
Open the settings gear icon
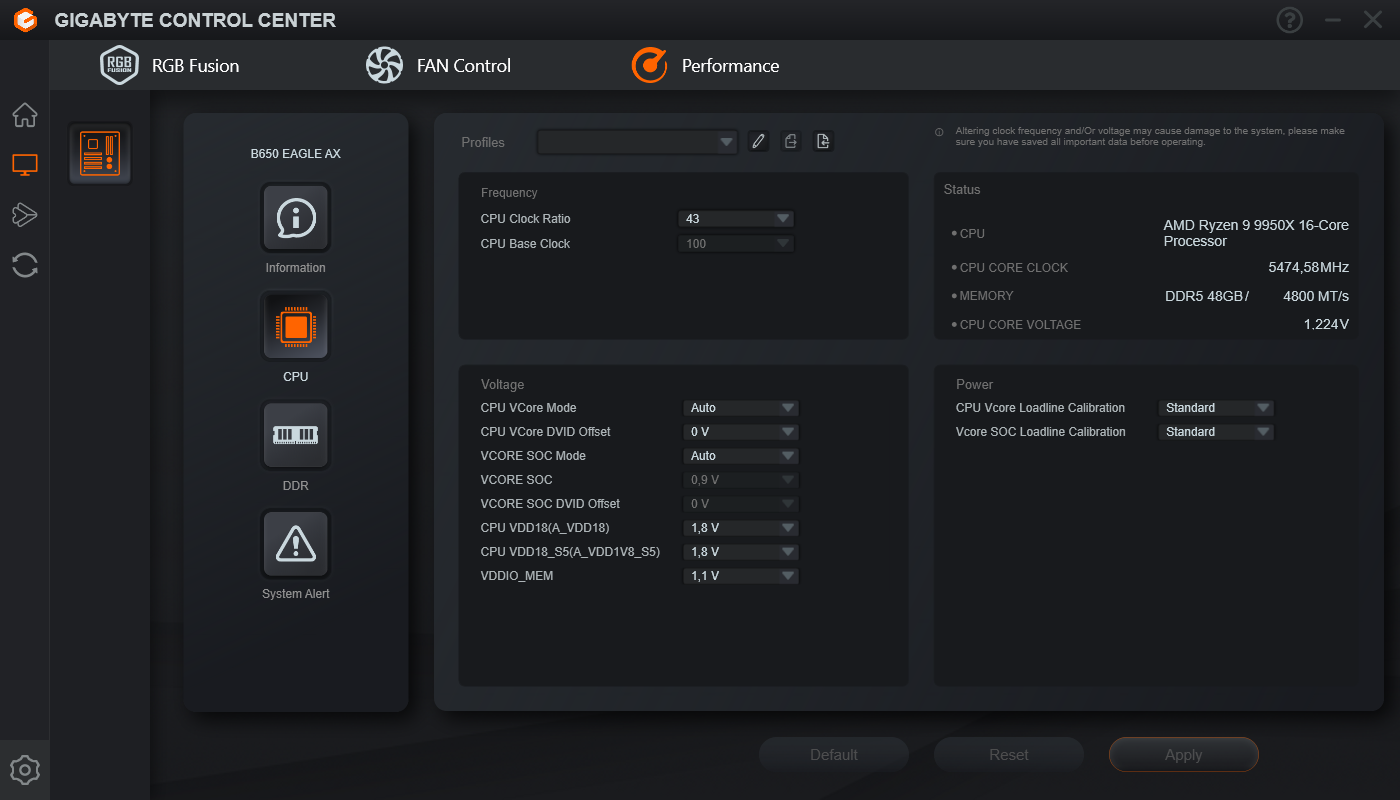coord(25,770)
